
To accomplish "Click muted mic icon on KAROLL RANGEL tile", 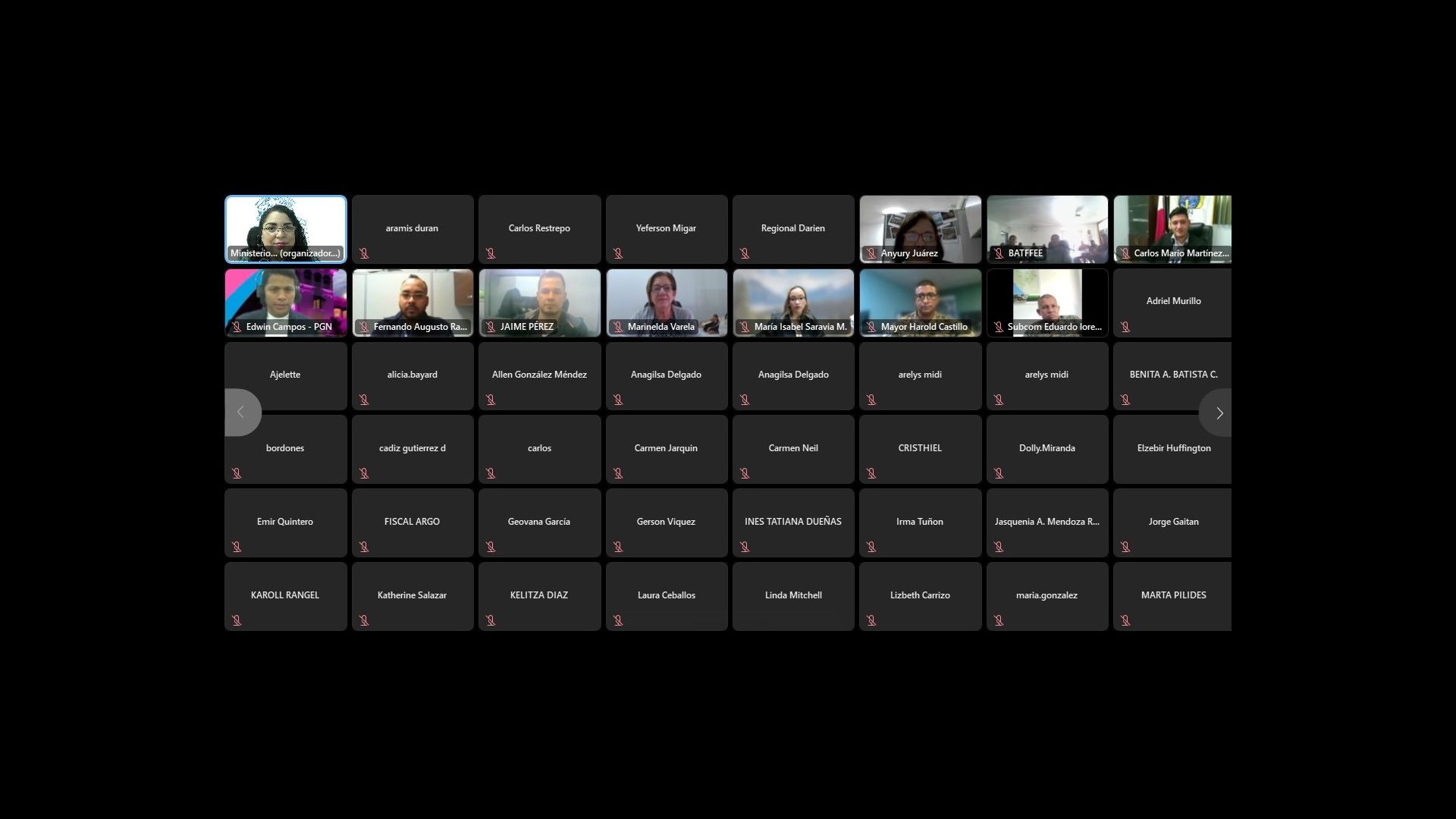I will [x=237, y=620].
